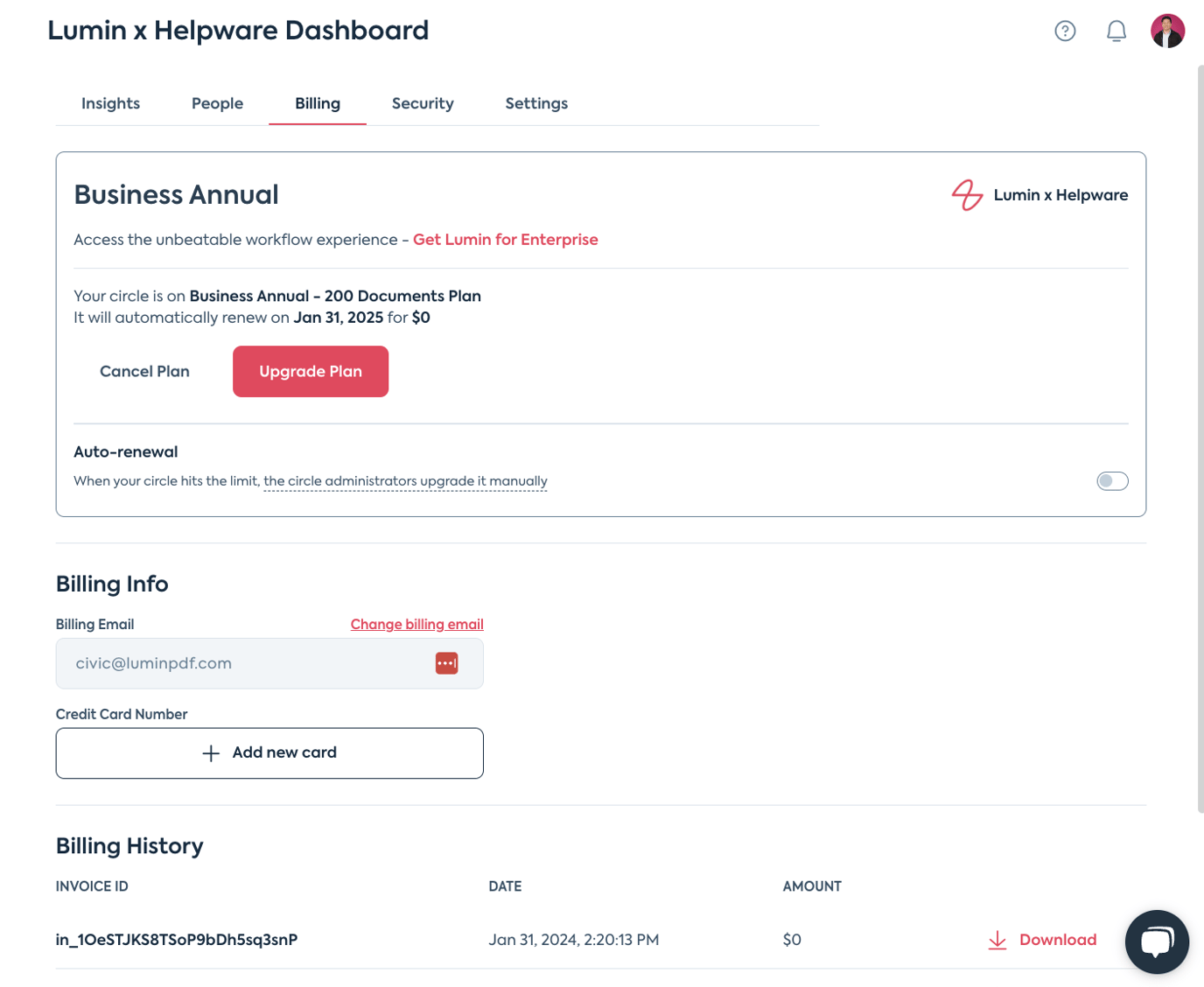Click the Upgrade Plan button
This screenshot has width=1204, height=987.
pos(310,371)
